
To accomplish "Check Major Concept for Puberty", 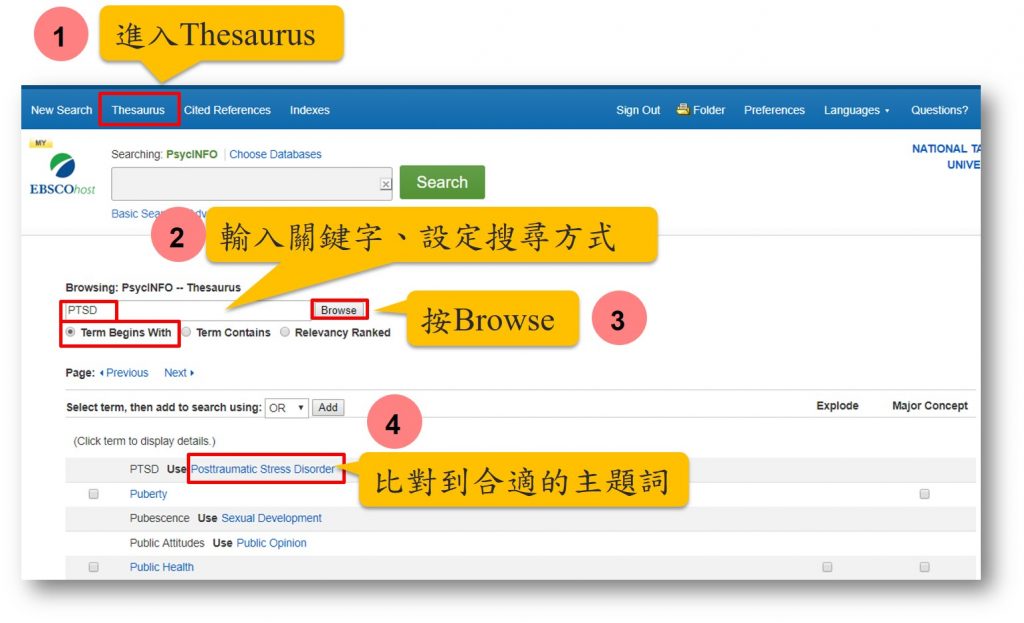I will [x=924, y=494].
